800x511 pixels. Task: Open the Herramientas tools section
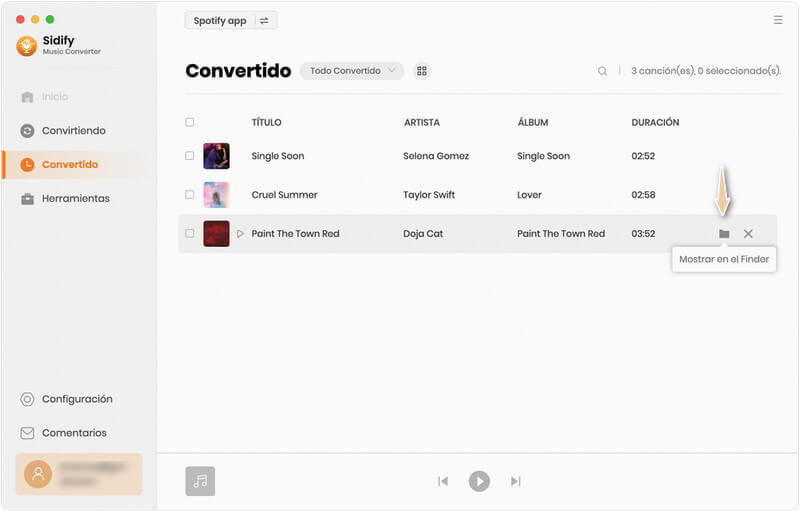tap(65, 198)
